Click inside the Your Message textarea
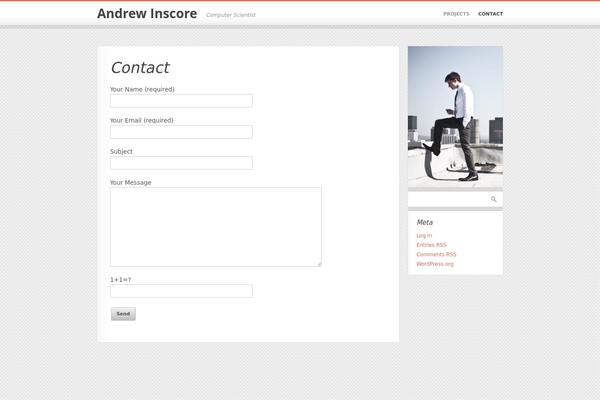This screenshot has width=600, height=400. (216, 227)
